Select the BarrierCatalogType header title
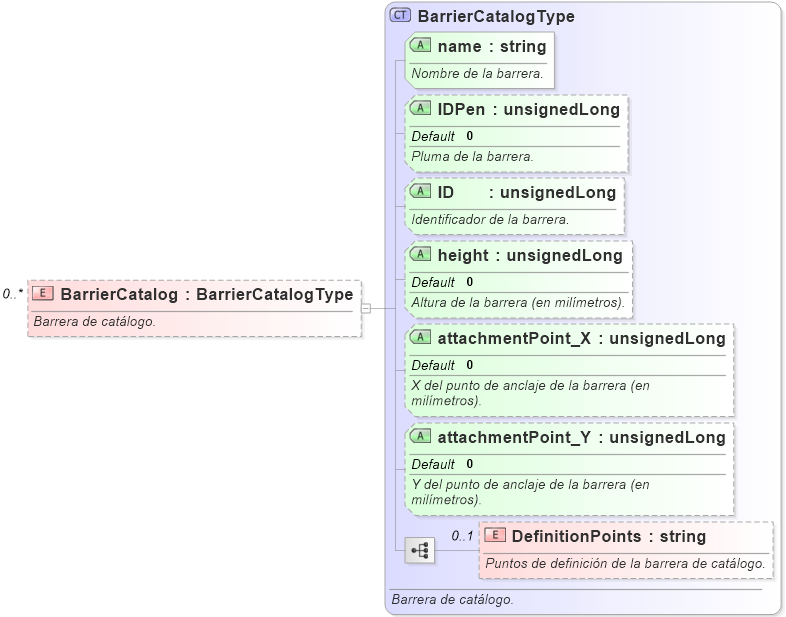Viewport: 786px width, 617px height. pos(496,16)
